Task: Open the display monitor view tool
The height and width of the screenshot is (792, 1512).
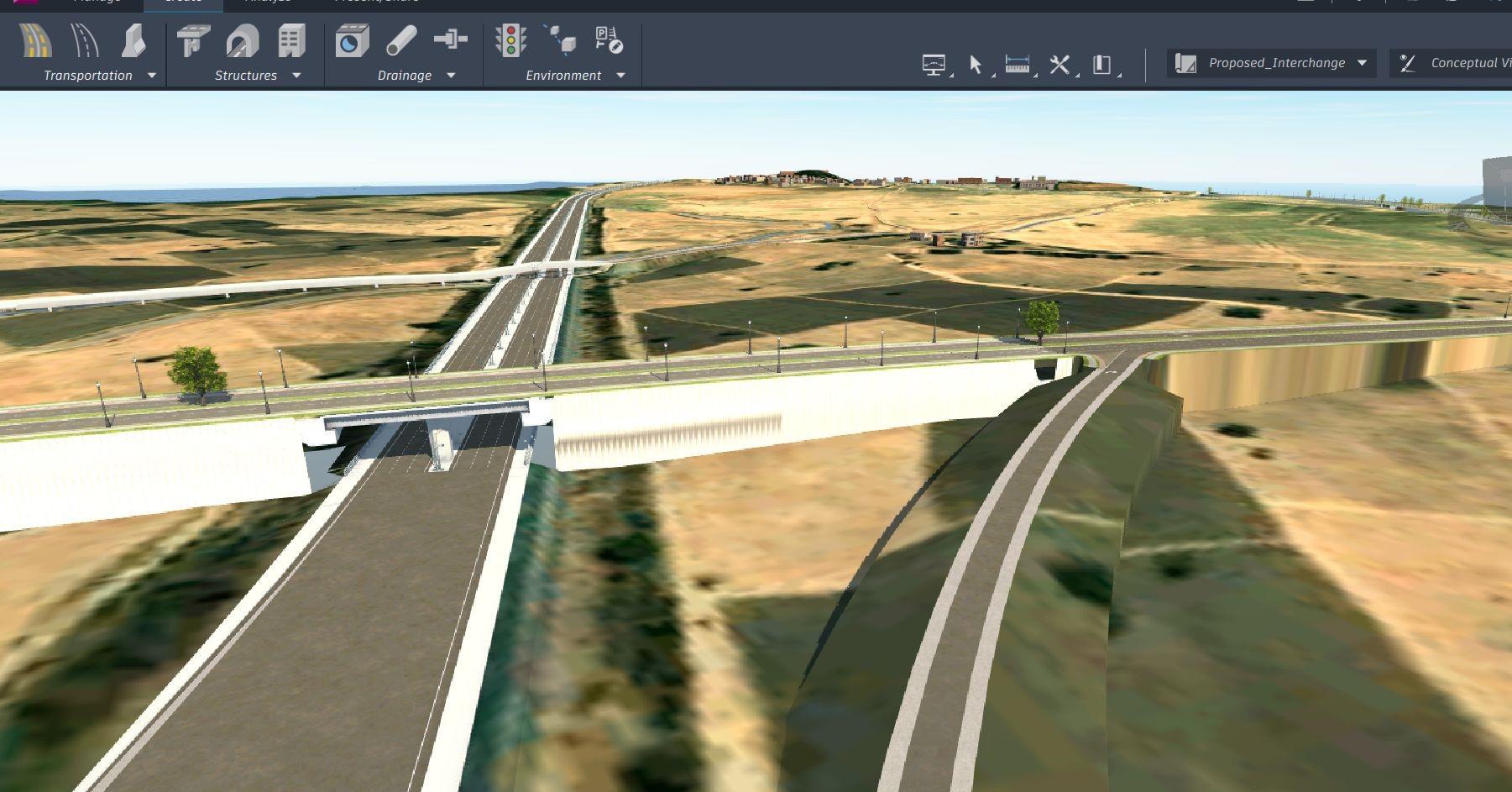Action: [x=934, y=65]
